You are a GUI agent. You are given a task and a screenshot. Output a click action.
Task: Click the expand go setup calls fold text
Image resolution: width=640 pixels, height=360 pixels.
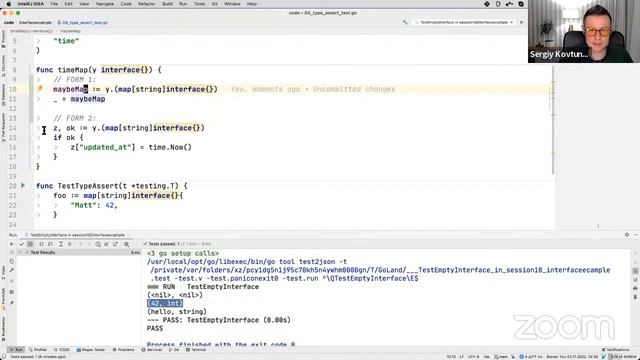click(x=183, y=253)
